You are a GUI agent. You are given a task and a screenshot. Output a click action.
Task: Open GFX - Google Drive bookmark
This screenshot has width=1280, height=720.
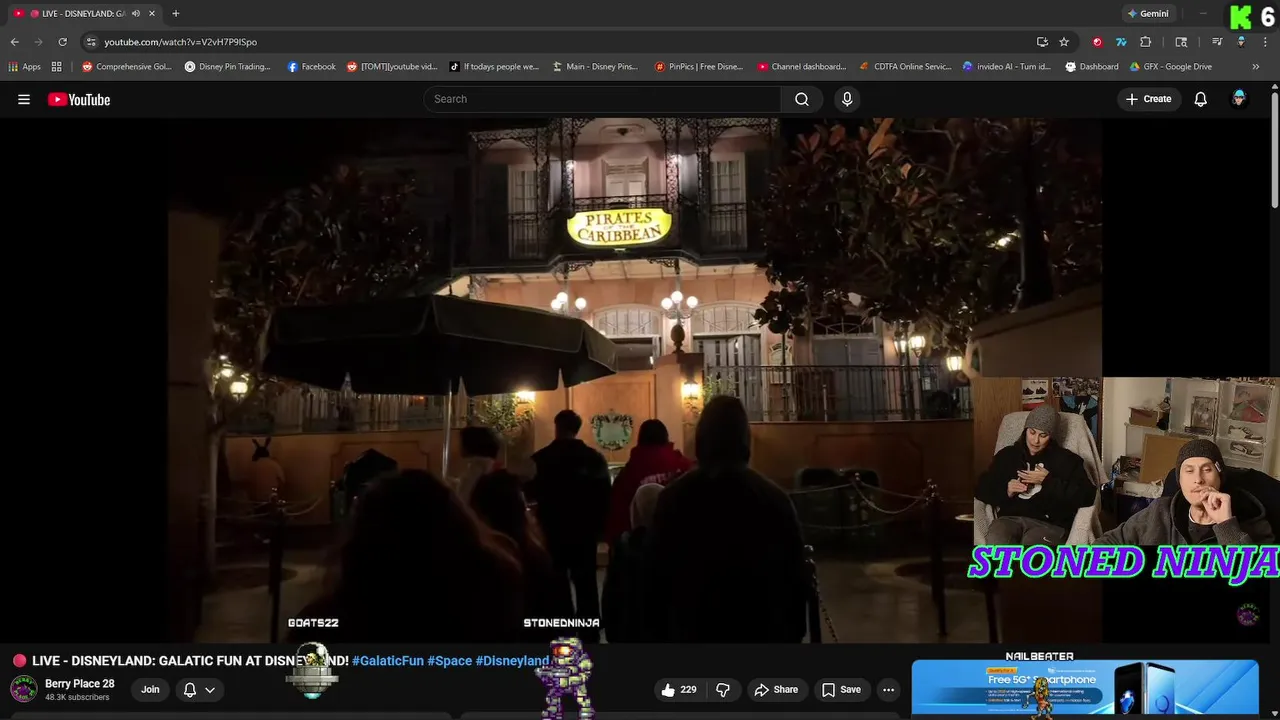pyautogui.click(x=1171, y=67)
